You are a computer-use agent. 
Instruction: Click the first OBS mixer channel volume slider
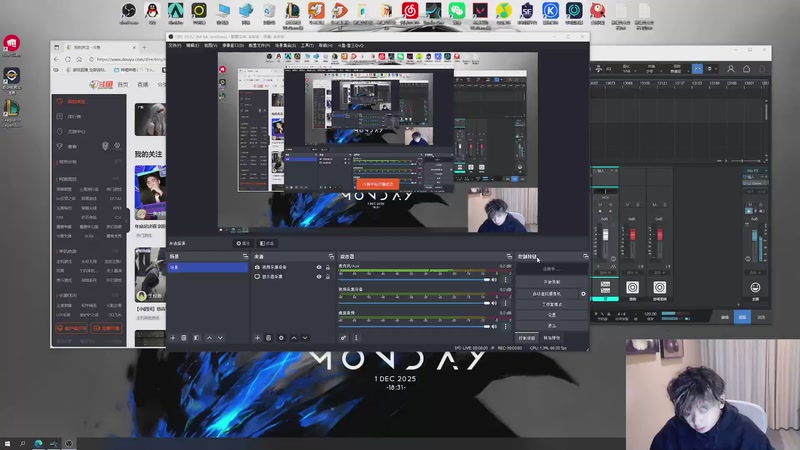tap(414, 280)
